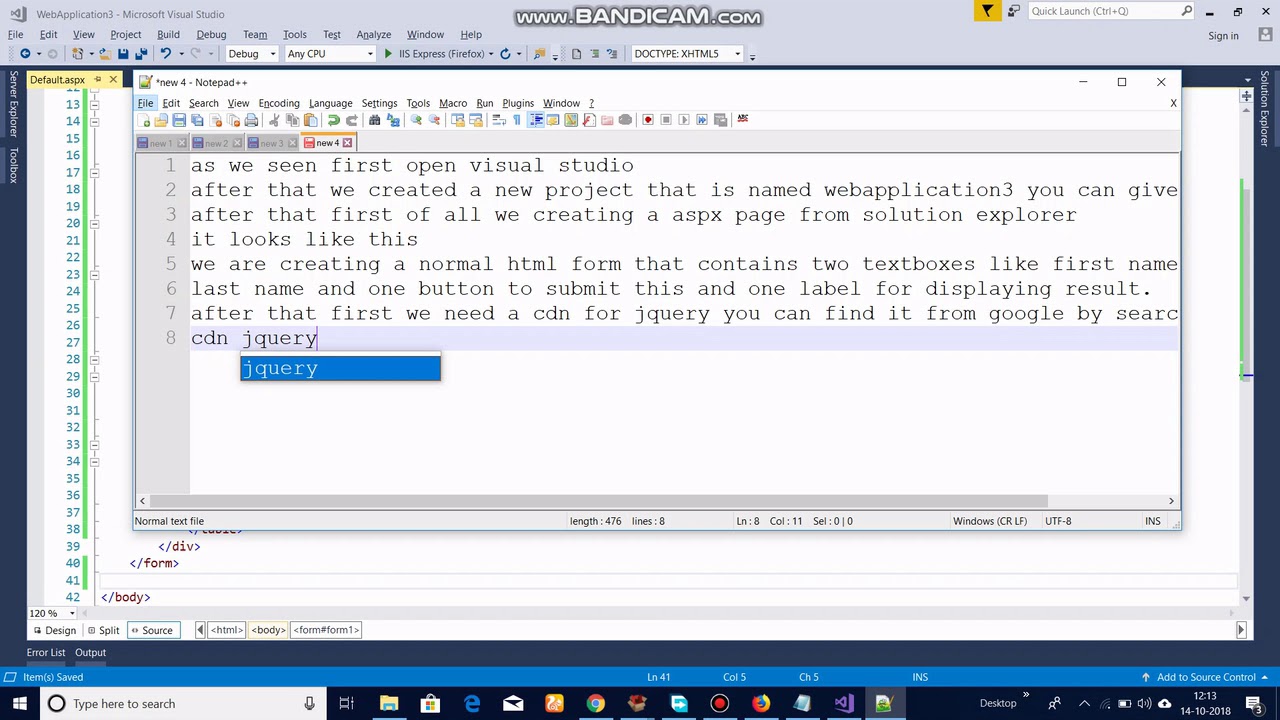Collapse the code region at line 34
The width and height of the screenshot is (1280, 720).
pyautogui.click(x=94, y=461)
